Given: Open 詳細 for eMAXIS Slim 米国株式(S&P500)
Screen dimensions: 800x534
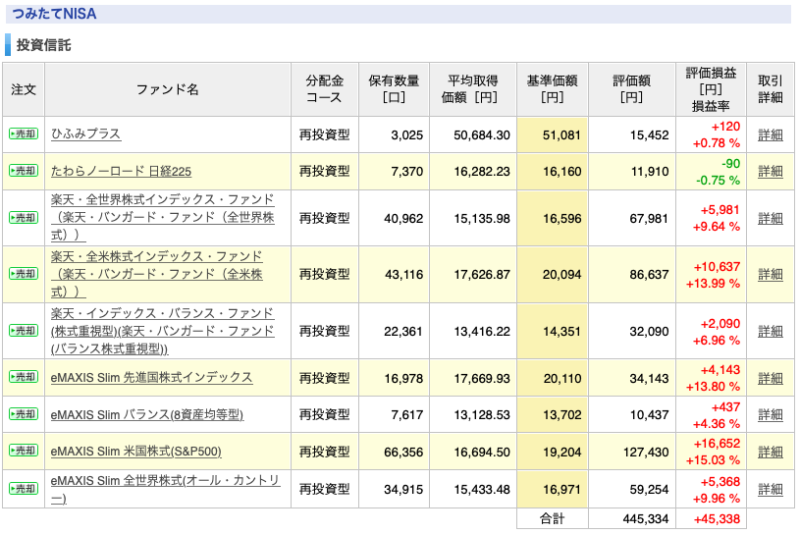Looking at the screenshot, I should [770, 452].
